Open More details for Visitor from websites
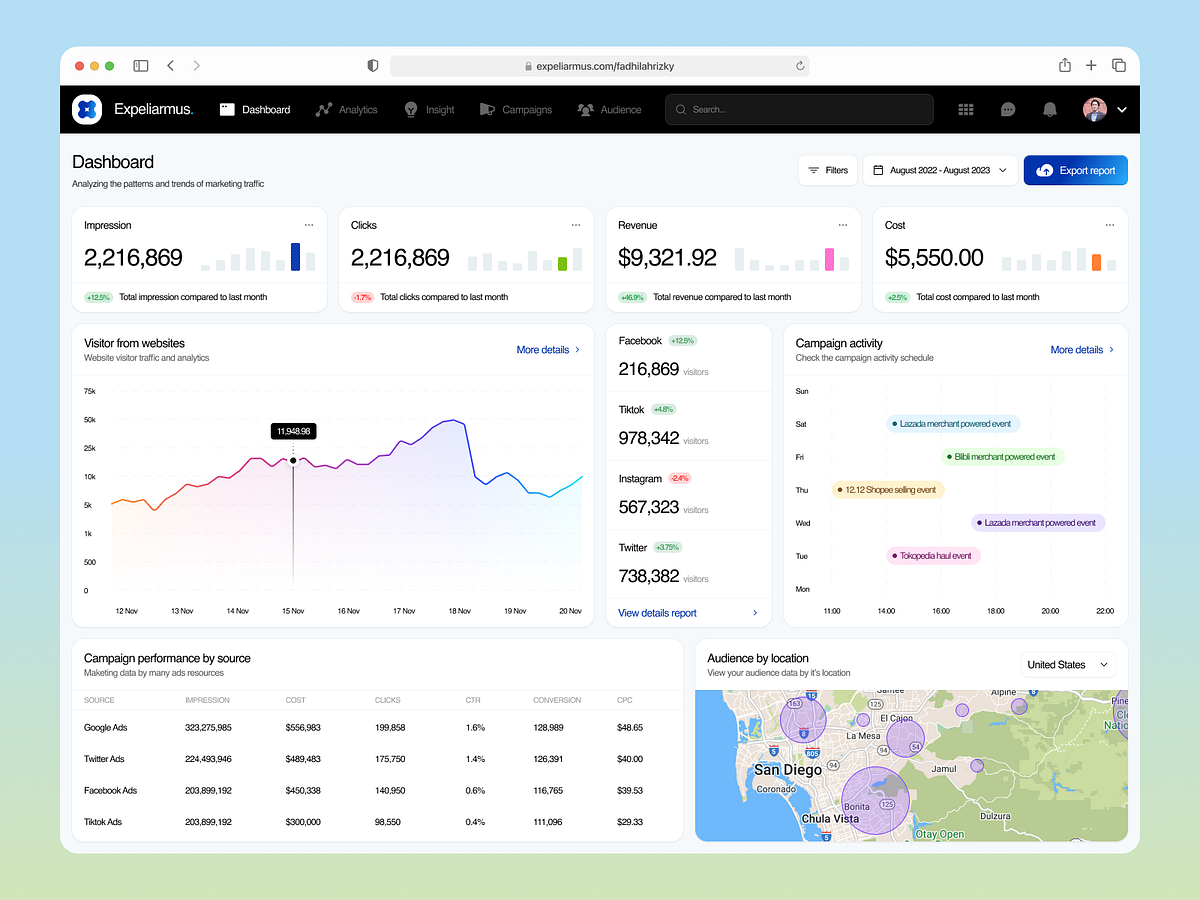The height and width of the screenshot is (900, 1200). 543,350
